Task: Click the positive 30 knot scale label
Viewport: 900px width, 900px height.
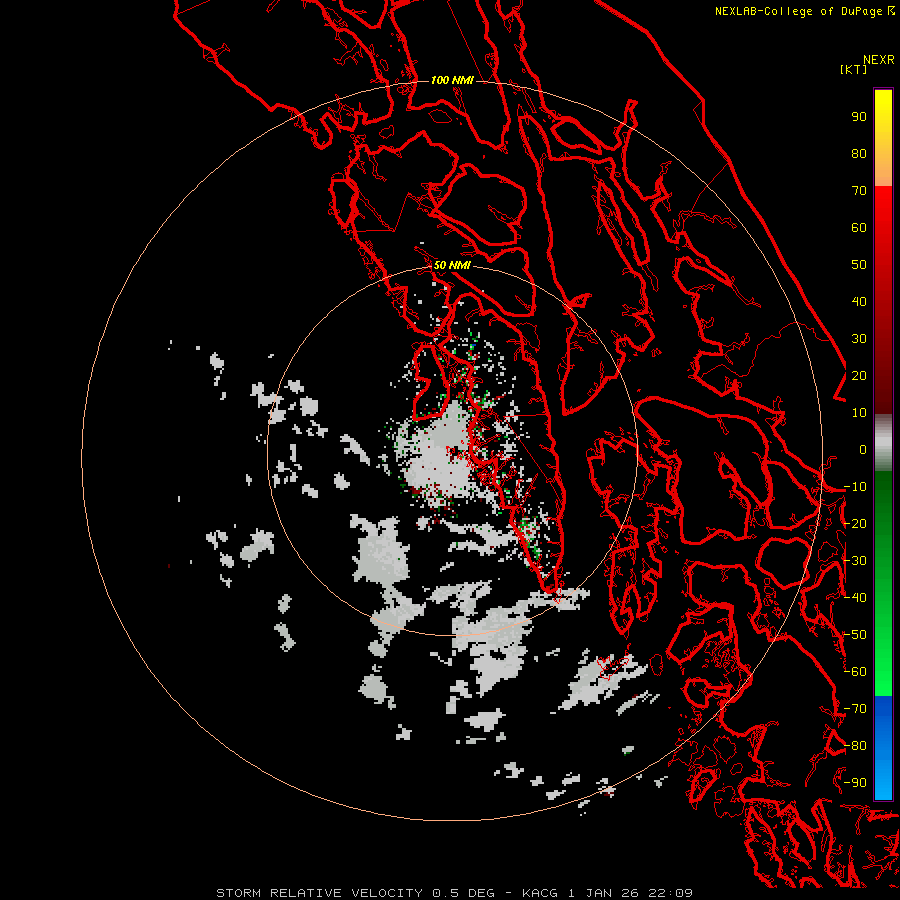Action: pos(859,339)
